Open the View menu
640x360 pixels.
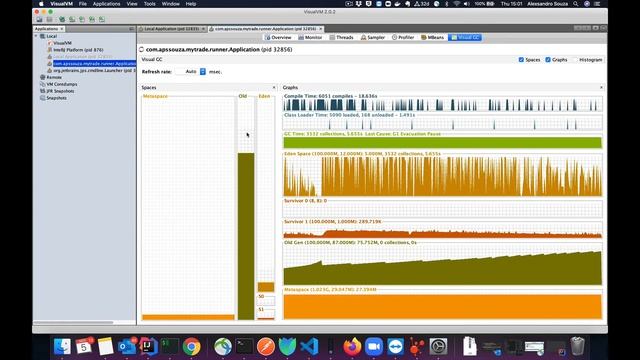[132, 4]
